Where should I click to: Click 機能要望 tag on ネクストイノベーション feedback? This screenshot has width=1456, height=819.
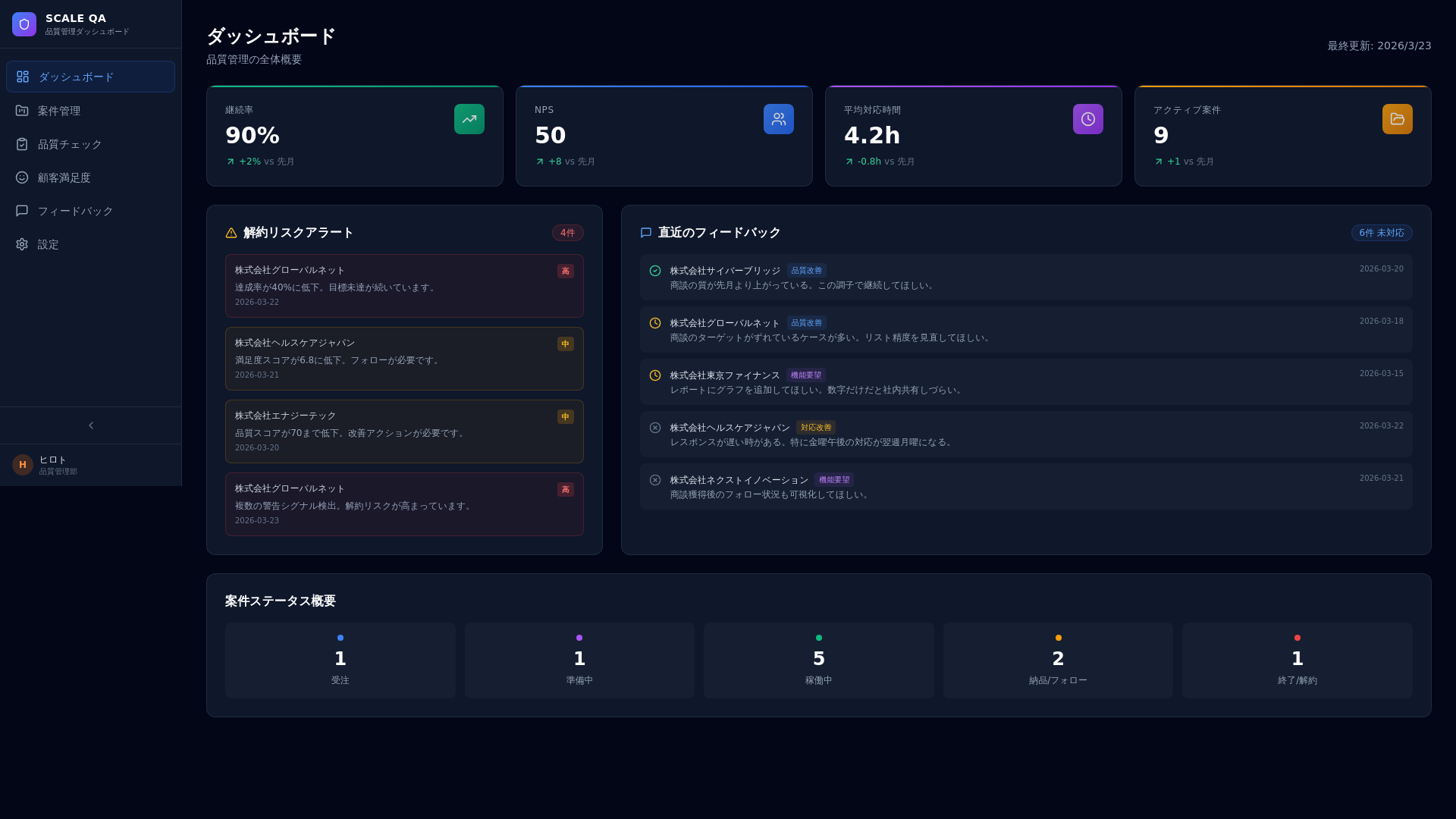pyautogui.click(x=834, y=480)
